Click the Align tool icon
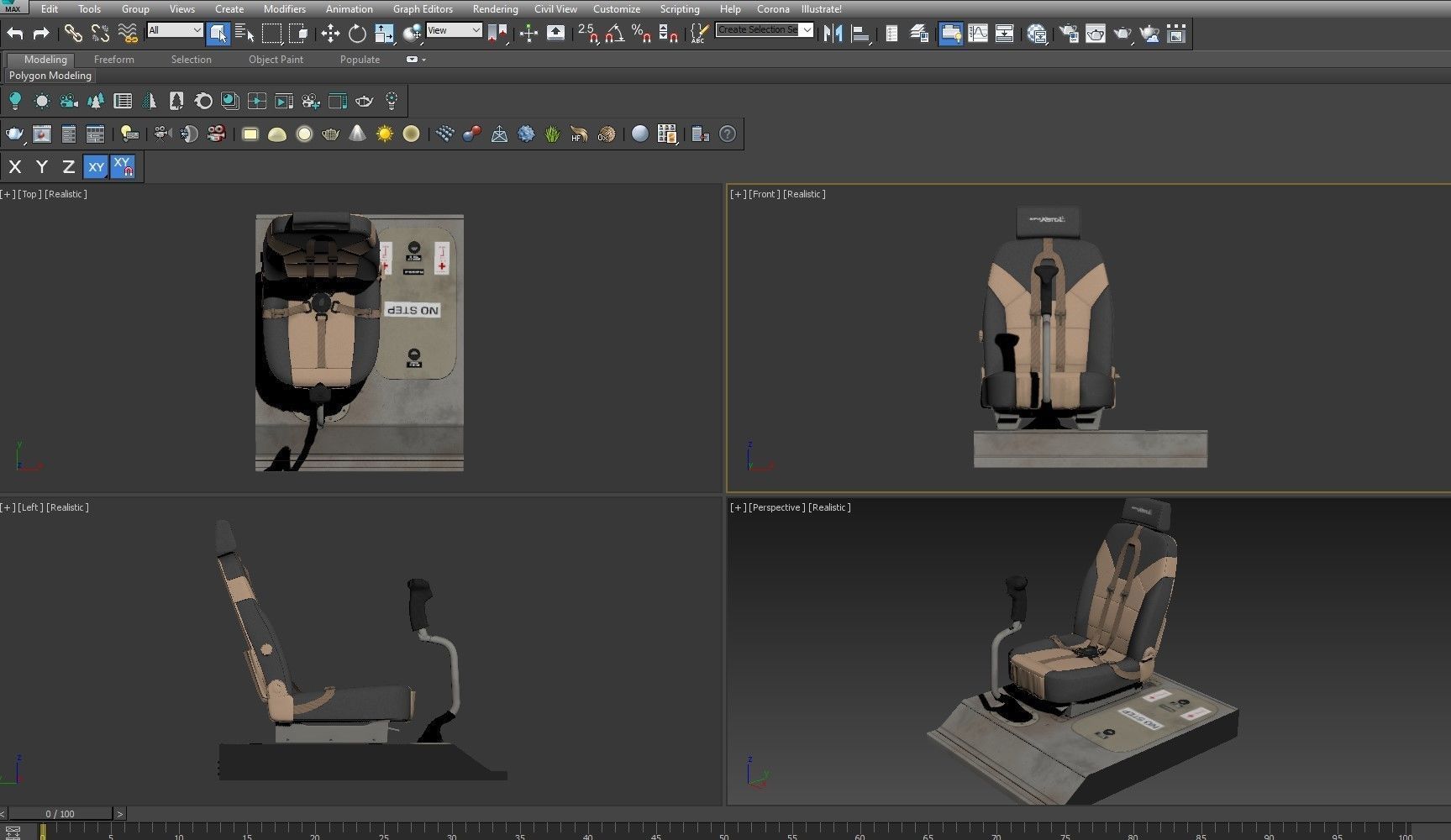The width and height of the screenshot is (1451, 840). (860, 34)
